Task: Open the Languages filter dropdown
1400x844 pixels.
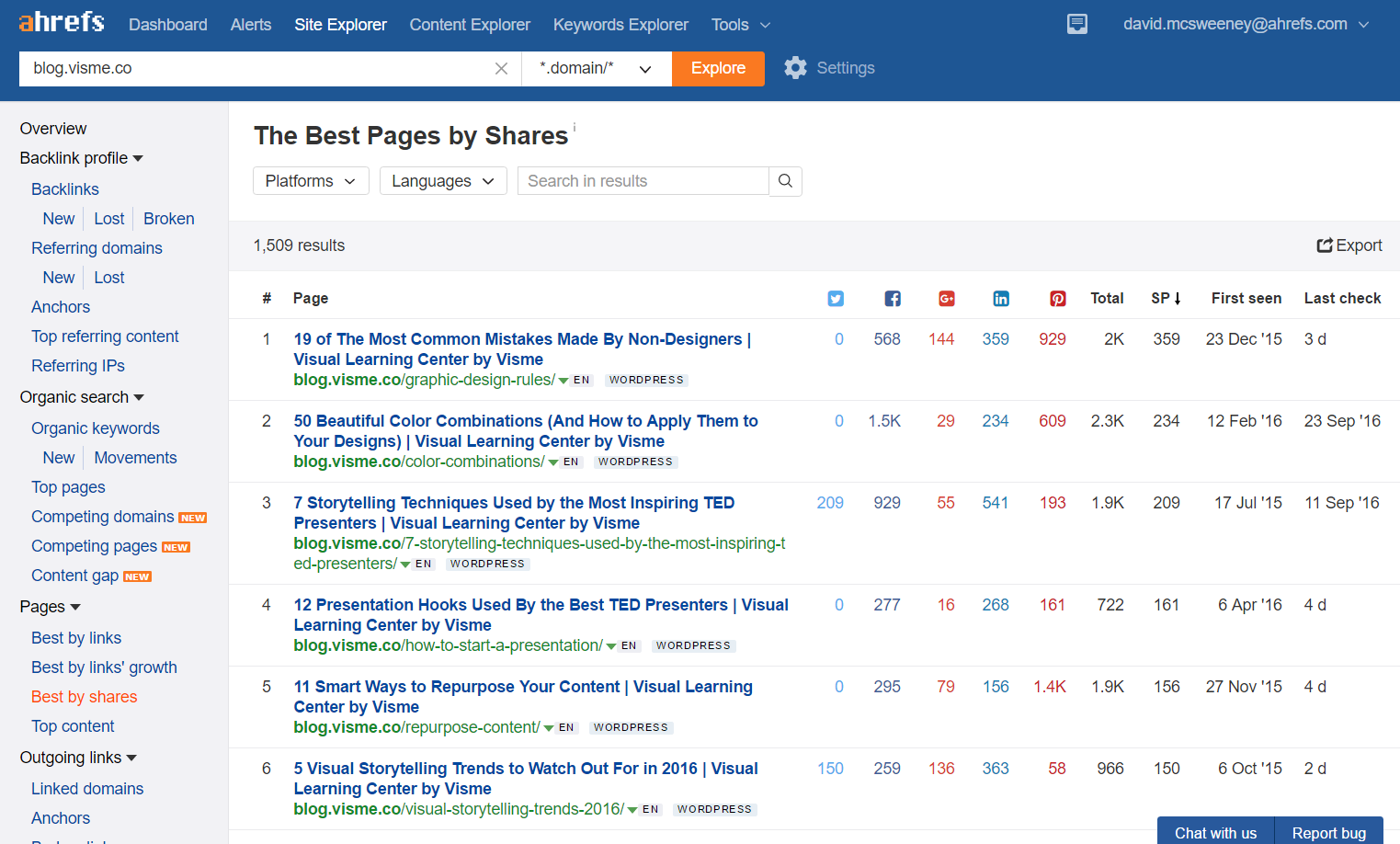Action: pyautogui.click(x=443, y=181)
